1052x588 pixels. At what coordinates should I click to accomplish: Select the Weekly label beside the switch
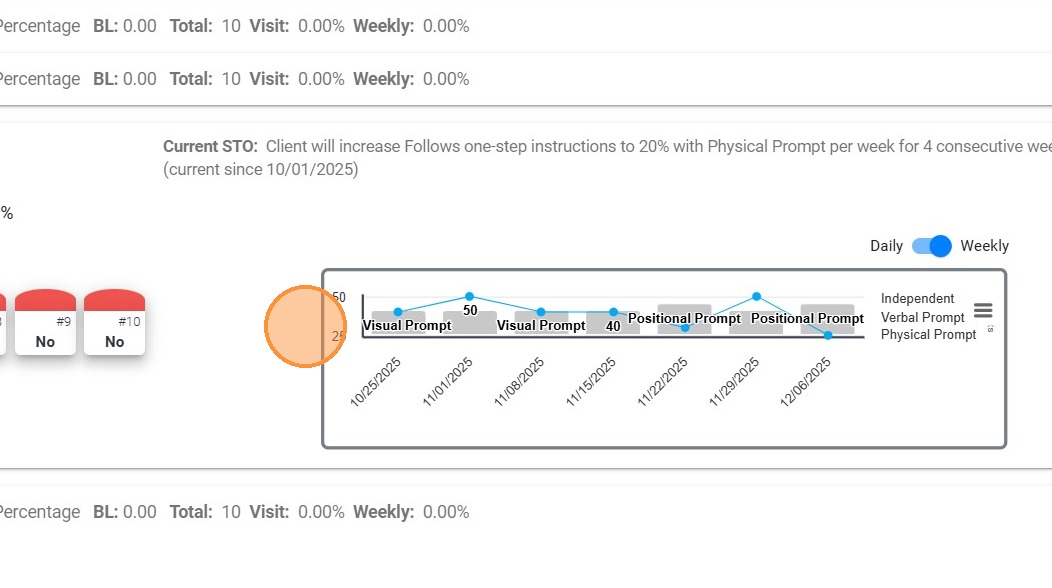click(x=984, y=246)
